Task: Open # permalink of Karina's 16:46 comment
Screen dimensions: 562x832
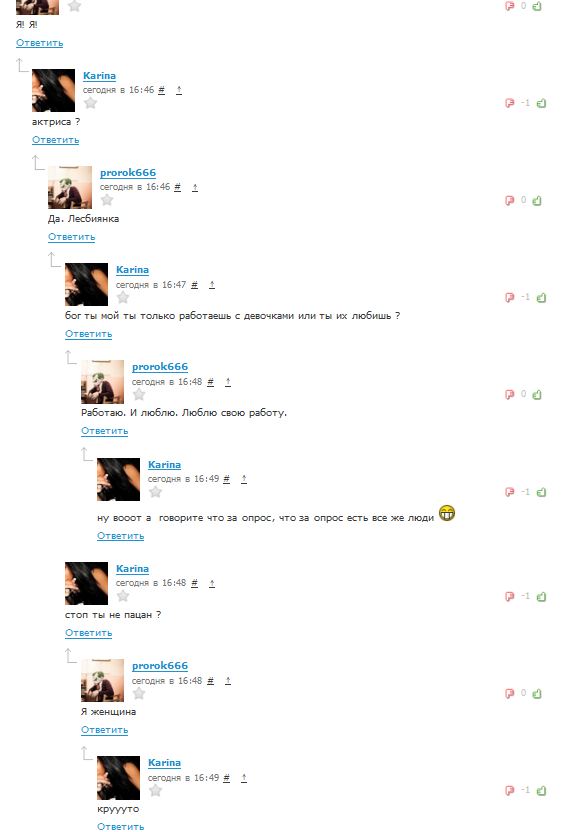Action: click(x=162, y=90)
